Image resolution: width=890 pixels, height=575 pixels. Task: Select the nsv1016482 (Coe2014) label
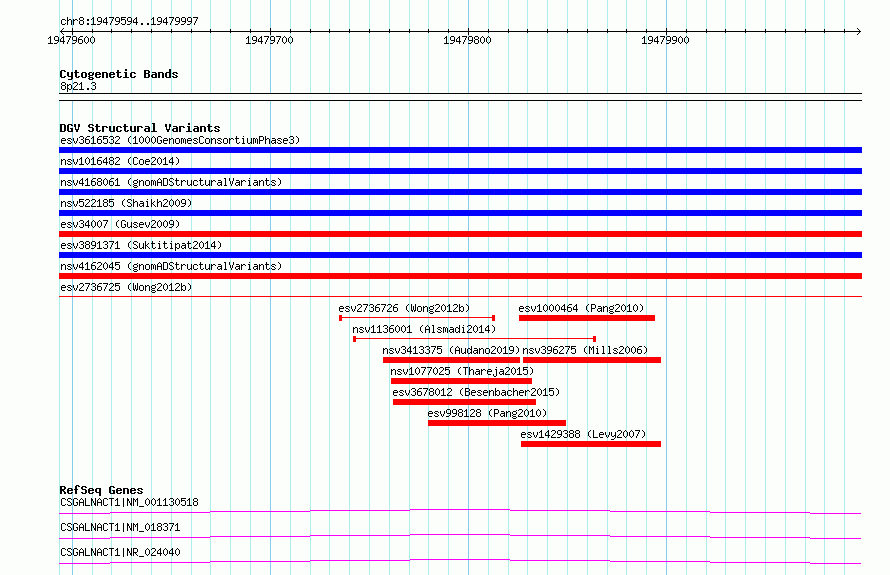pyautogui.click(x=120, y=161)
